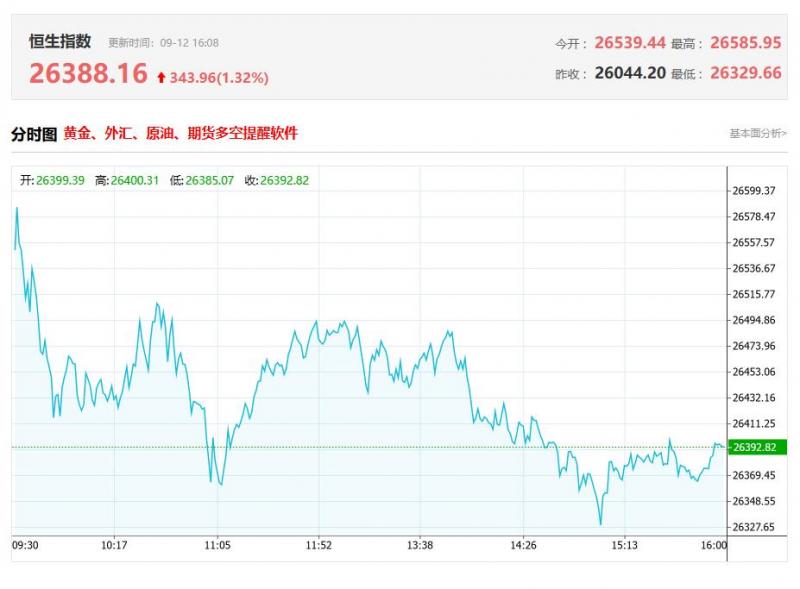Click the 今开 value 26539.44
The height and width of the screenshot is (589, 800).
click(x=629, y=43)
